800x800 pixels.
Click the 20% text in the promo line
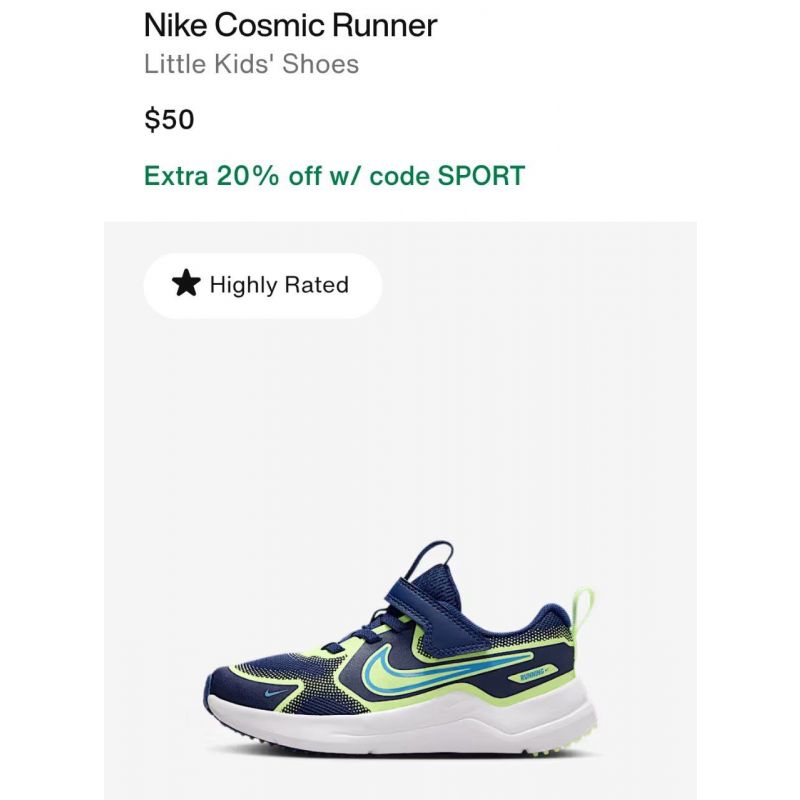[248, 176]
